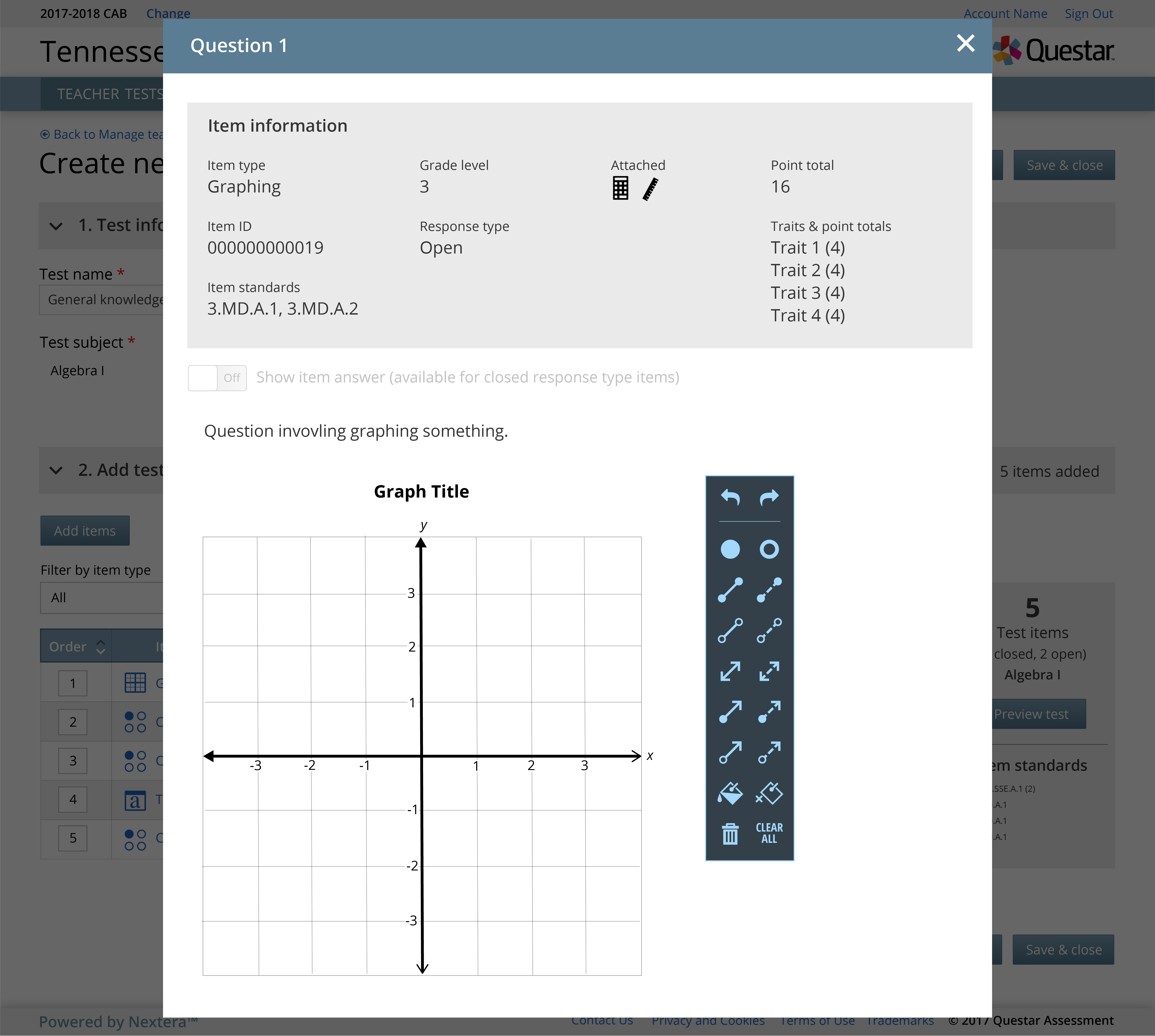The width and height of the screenshot is (1155, 1036).
Task: Select the dashed double-arrow line tool
Action: [769, 671]
